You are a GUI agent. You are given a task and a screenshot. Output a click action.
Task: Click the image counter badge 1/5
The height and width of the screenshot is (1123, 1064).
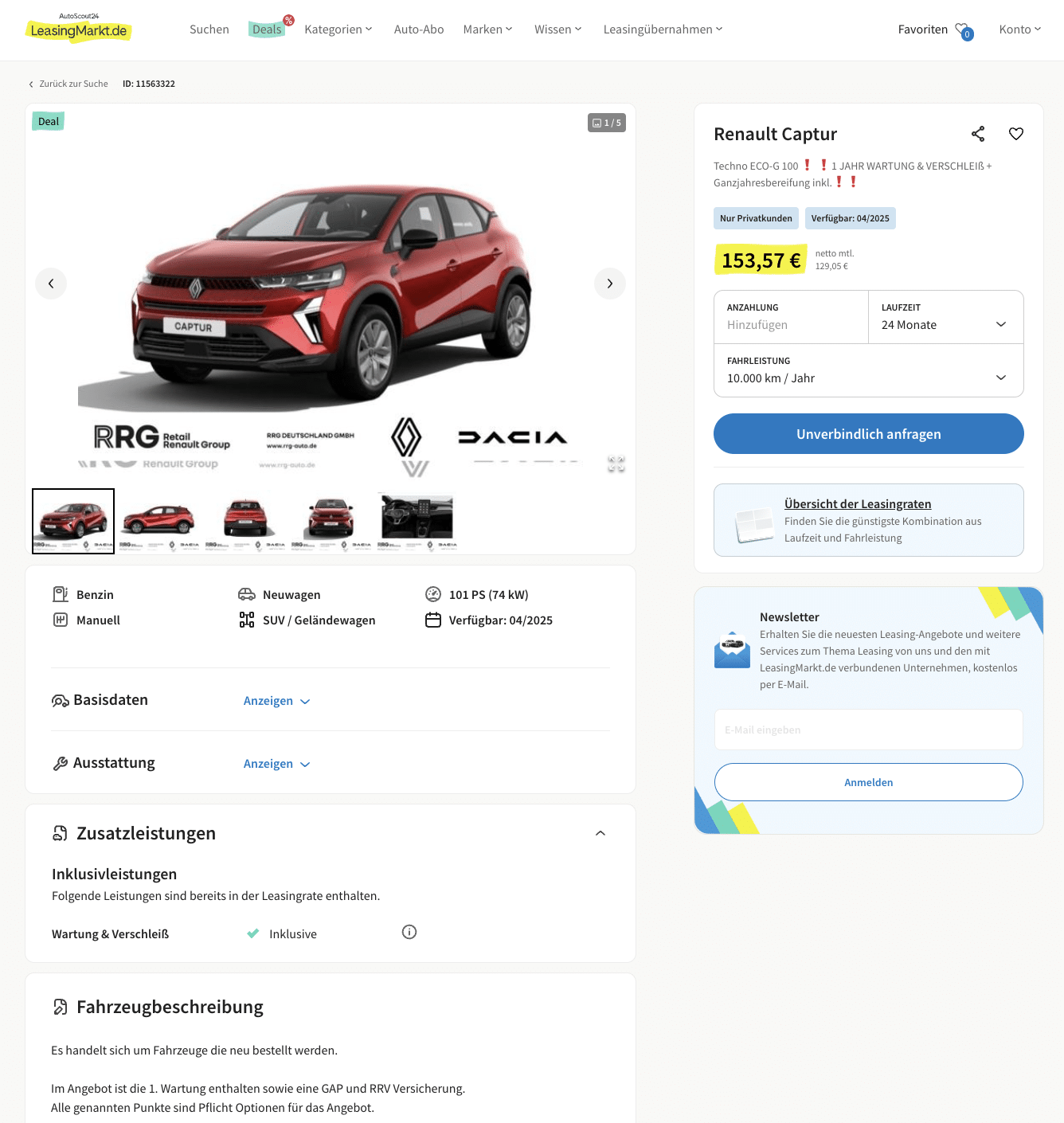pos(607,123)
